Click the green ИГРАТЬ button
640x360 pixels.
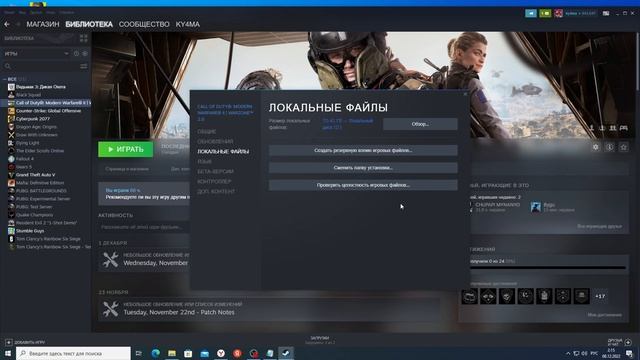click(x=126, y=149)
